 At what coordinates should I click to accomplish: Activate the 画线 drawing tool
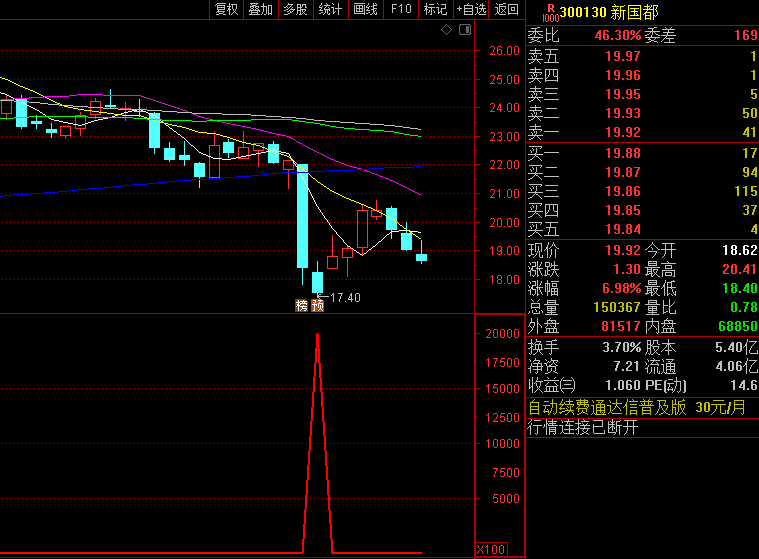tap(365, 9)
